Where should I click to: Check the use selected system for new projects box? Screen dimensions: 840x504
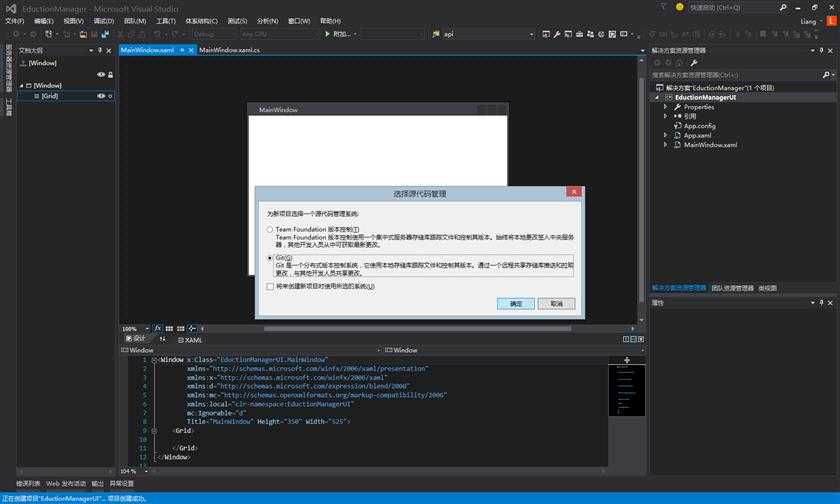coord(269,286)
